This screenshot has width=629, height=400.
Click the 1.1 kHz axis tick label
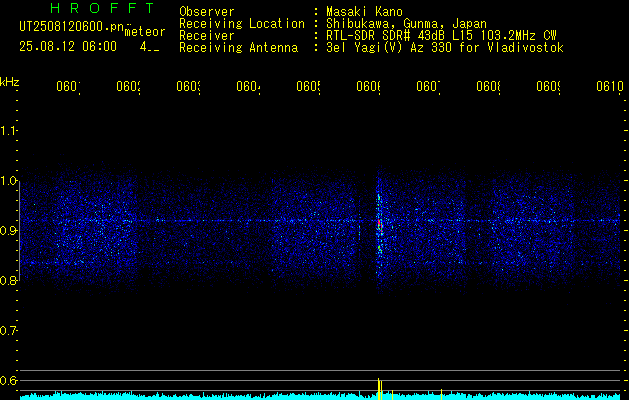(8, 131)
